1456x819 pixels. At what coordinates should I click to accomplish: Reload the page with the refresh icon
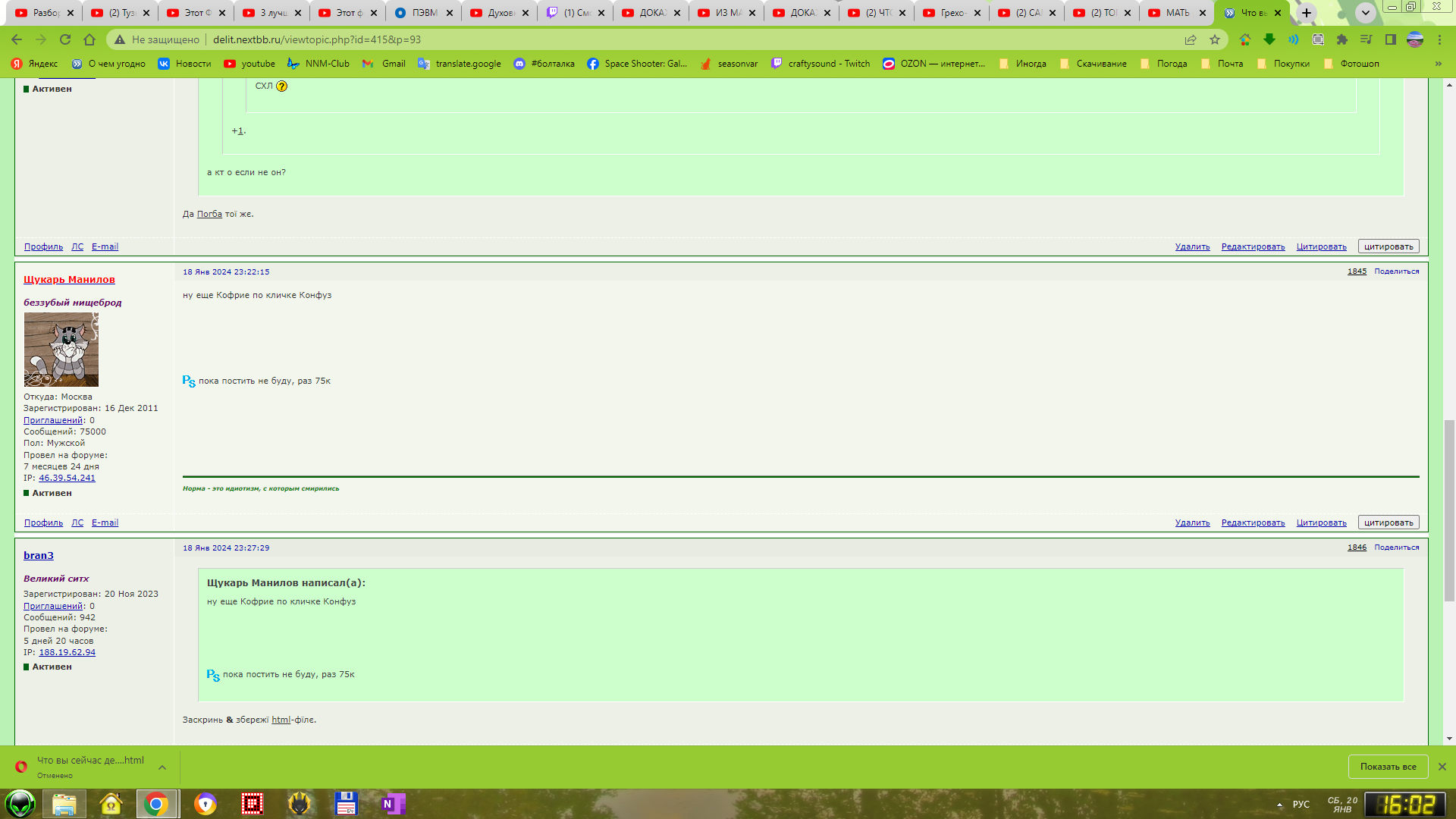pyautogui.click(x=65, y=39)
